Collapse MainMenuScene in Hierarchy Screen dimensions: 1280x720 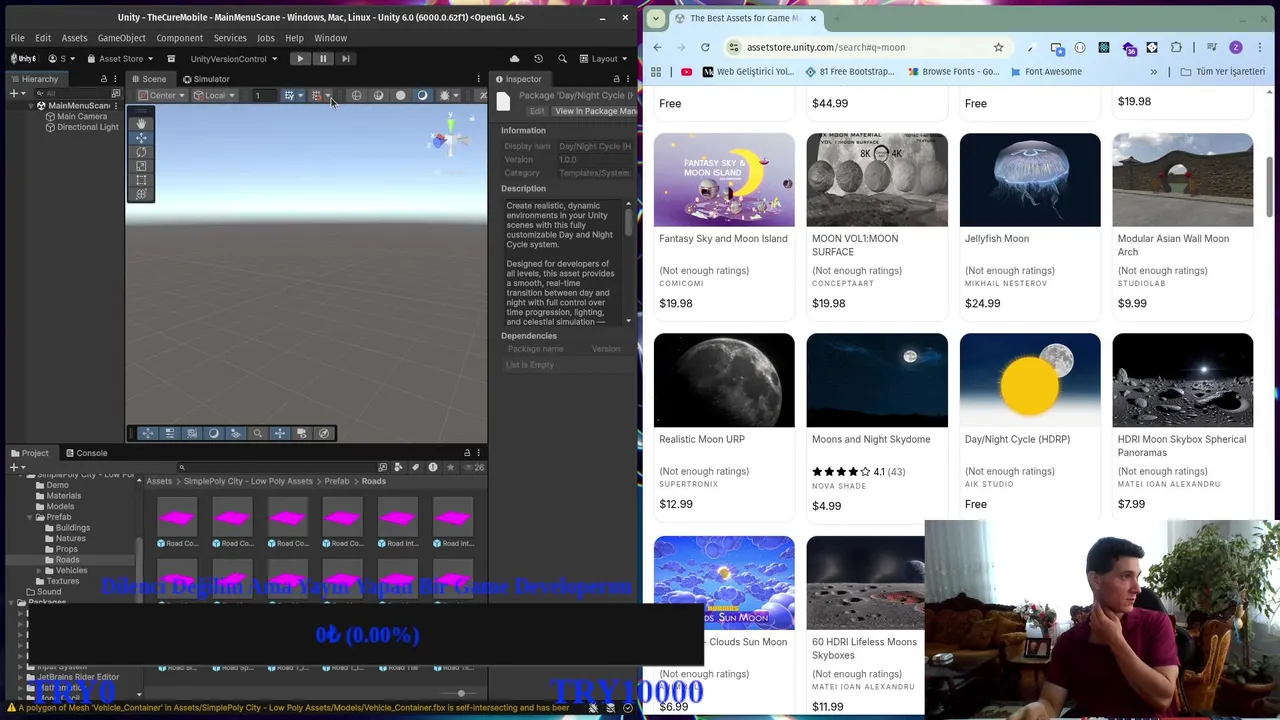tap(31, 106)
